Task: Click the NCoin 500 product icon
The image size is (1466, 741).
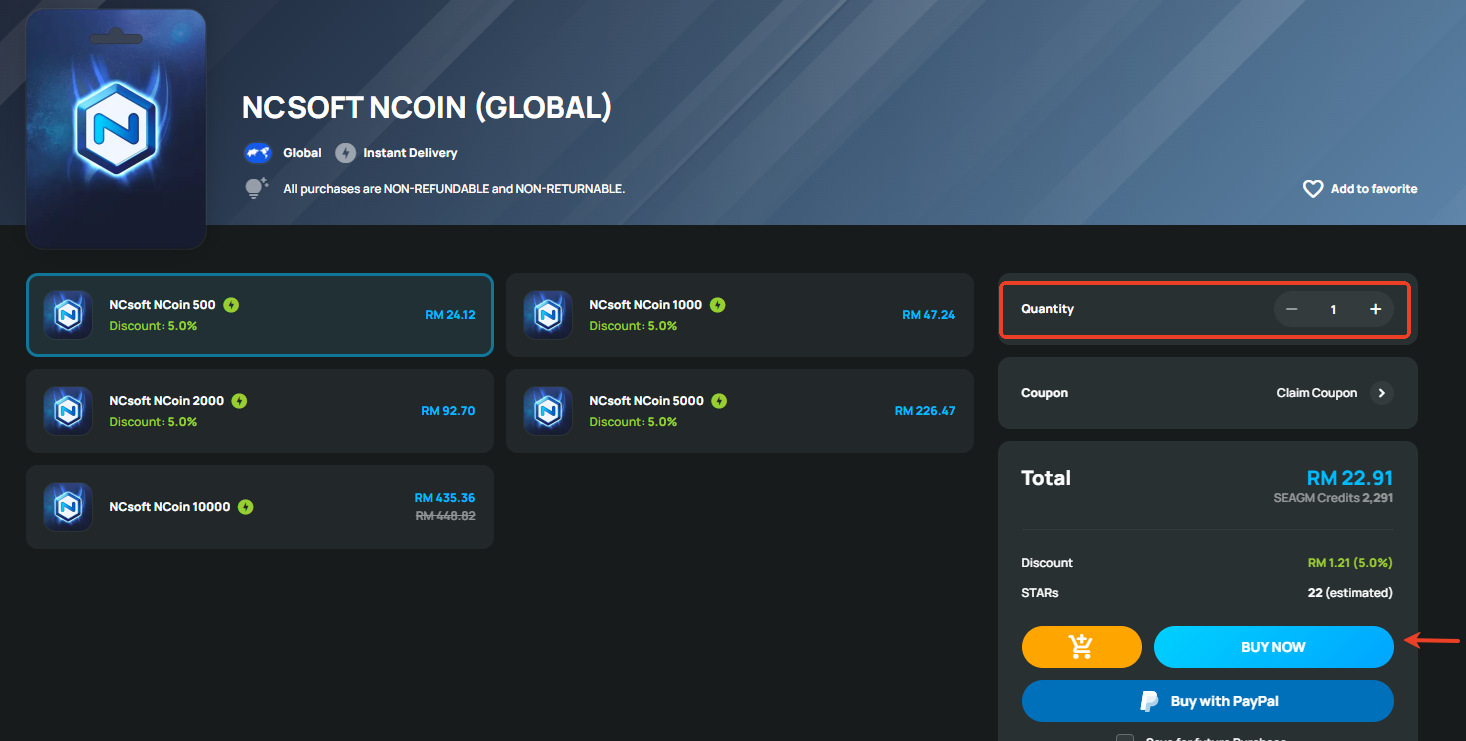Action: point(68,315)
